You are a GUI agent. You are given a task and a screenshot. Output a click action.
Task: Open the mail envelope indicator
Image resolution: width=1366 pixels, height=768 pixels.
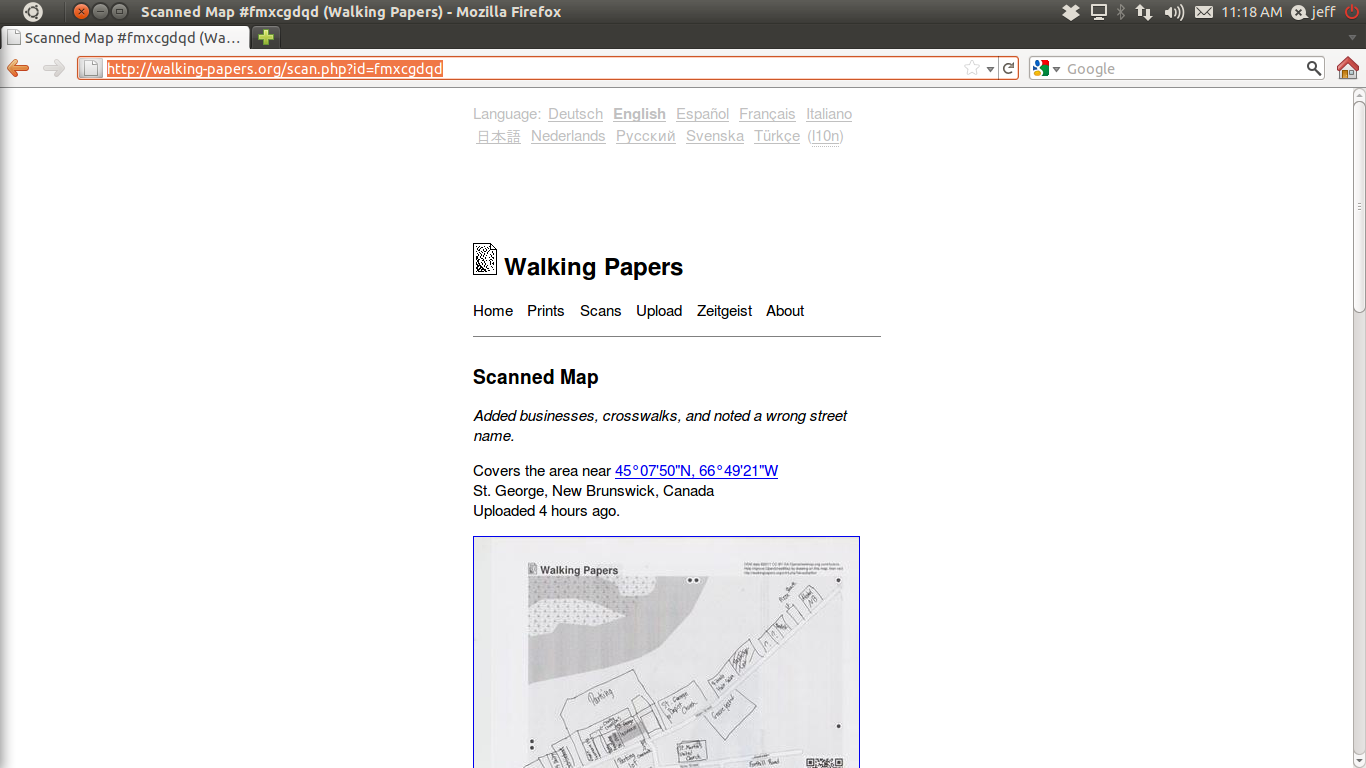coord(1204,12)
